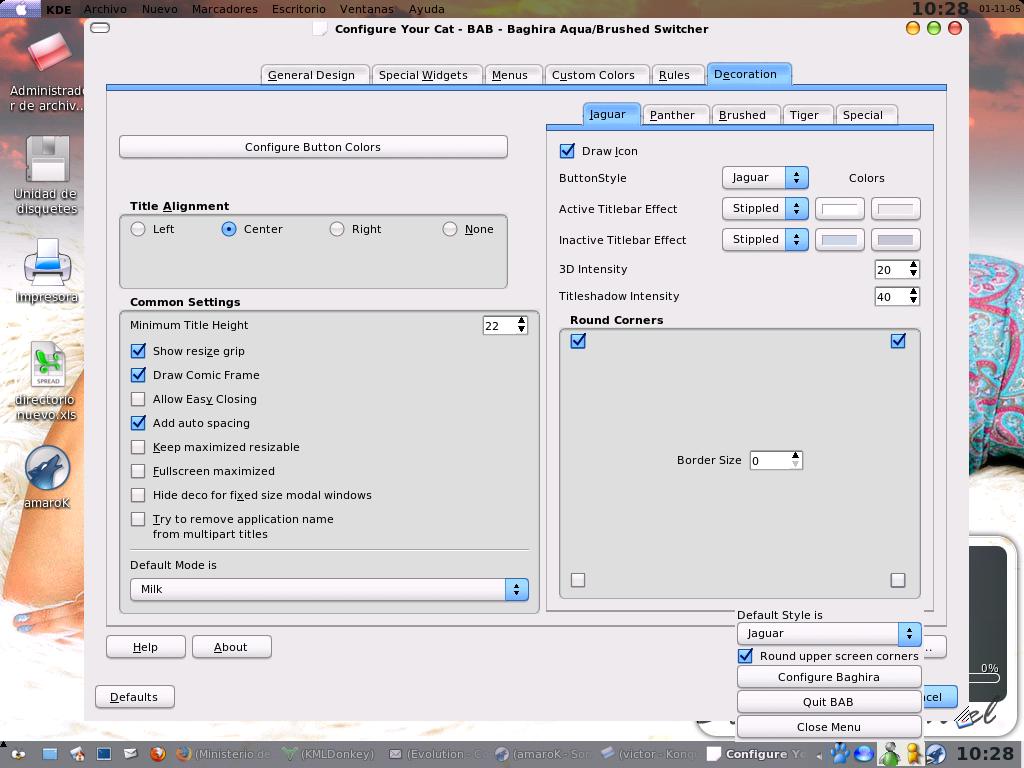
Task: Select Center title alignment
Action: [x=229, y=229]
